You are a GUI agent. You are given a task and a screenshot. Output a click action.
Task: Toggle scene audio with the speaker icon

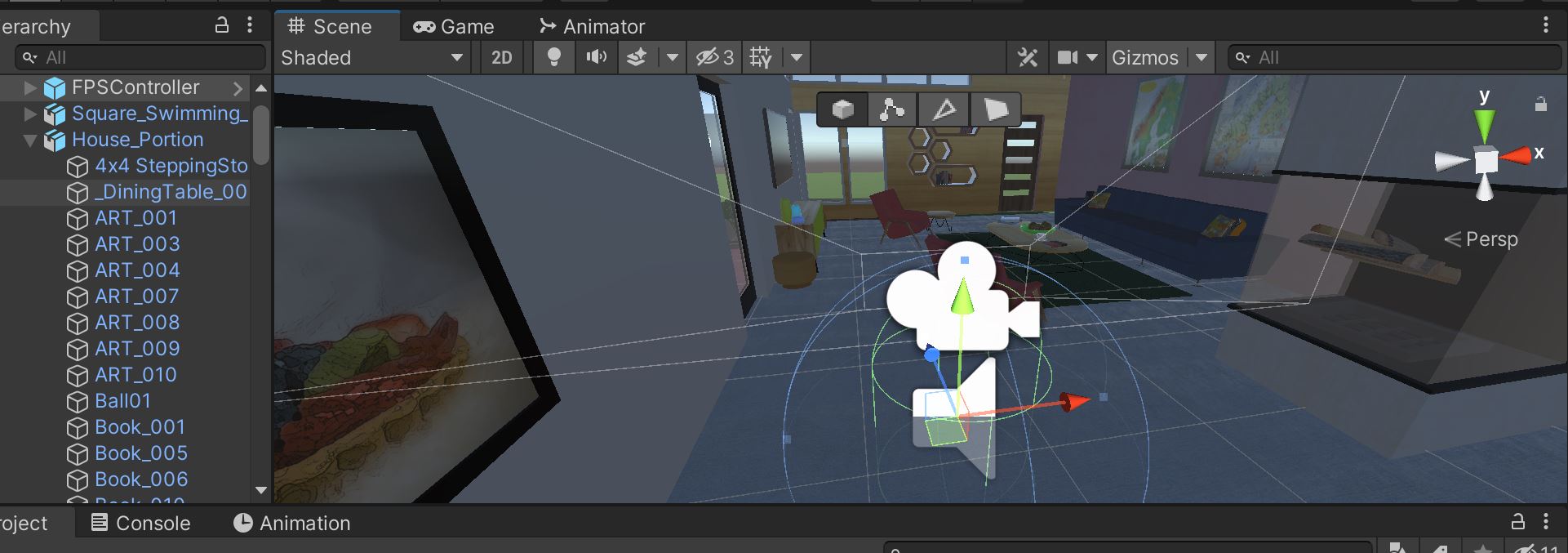(597, 57)
